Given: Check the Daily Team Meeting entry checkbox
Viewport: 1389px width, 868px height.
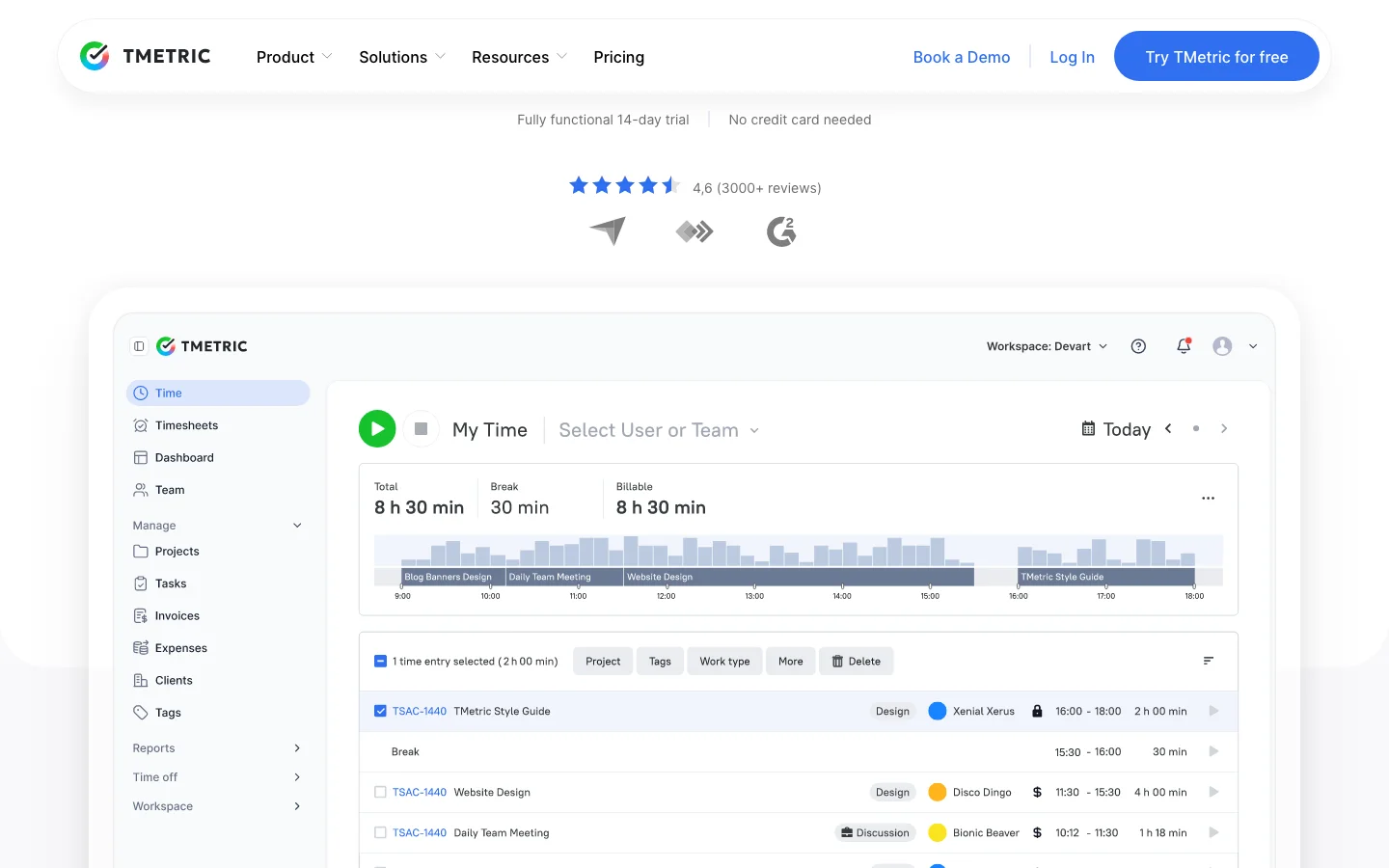Looking at the screenshot, I should point(380,833).
